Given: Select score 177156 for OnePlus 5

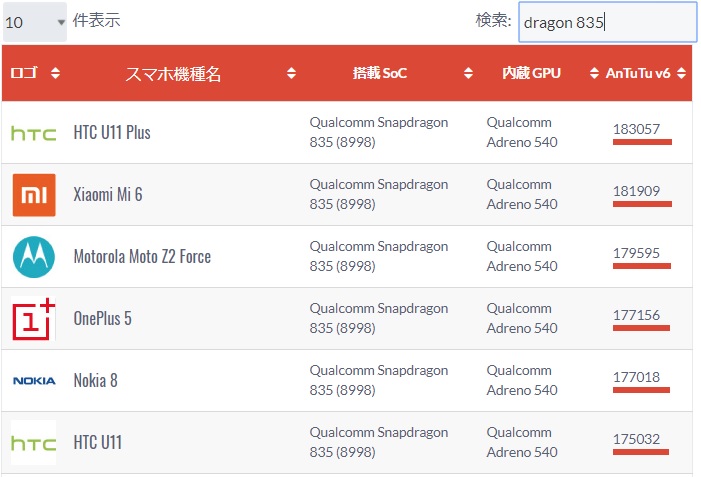Looking at the screenshot, I should (x=636, y=315).
